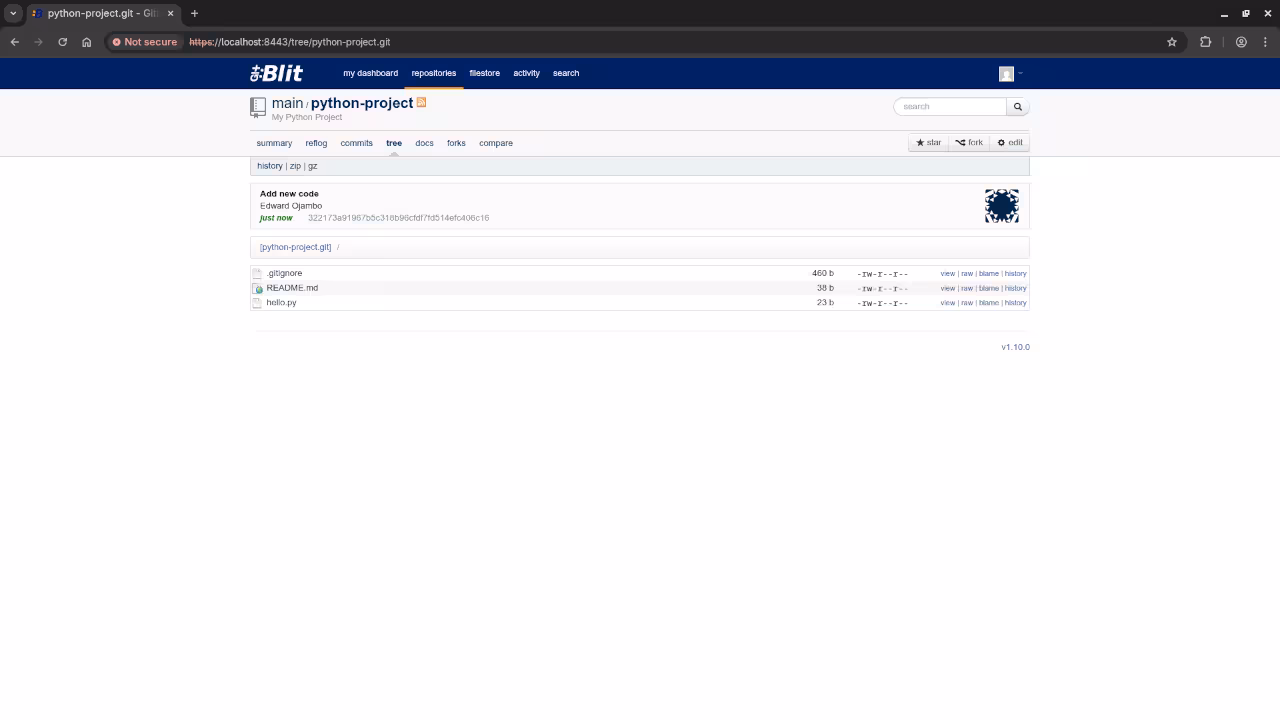Click the Gitblit logo

point(276,73)
